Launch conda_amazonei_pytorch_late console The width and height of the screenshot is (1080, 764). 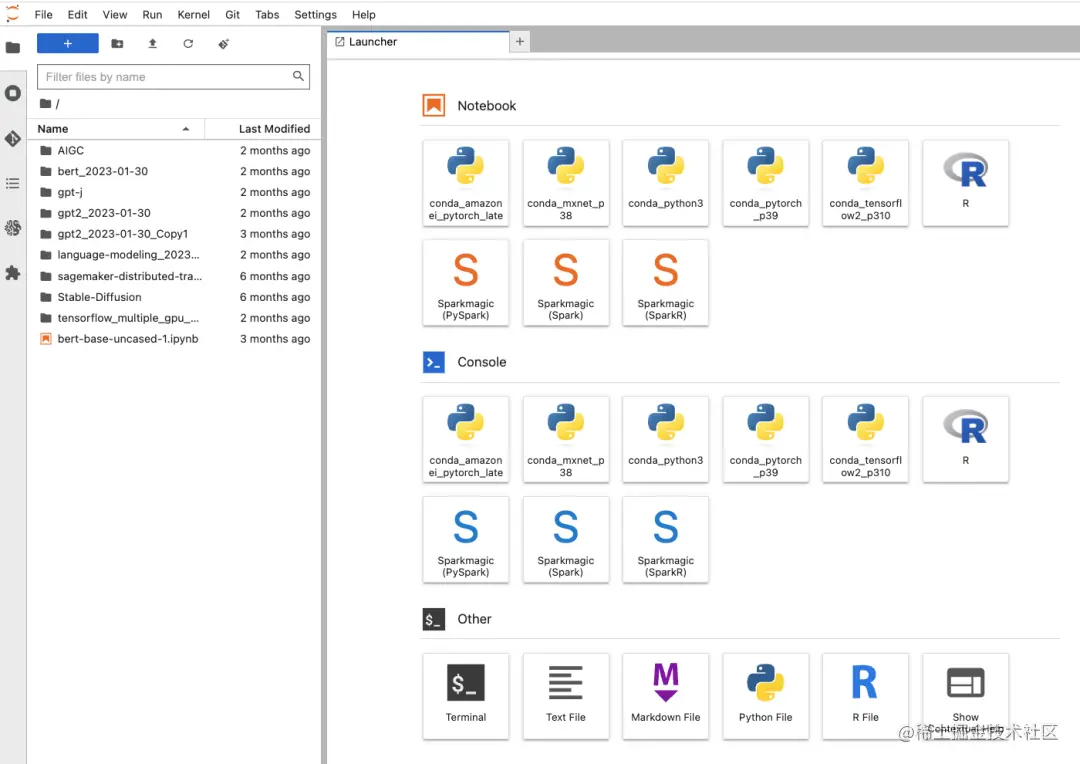point(466,440)
